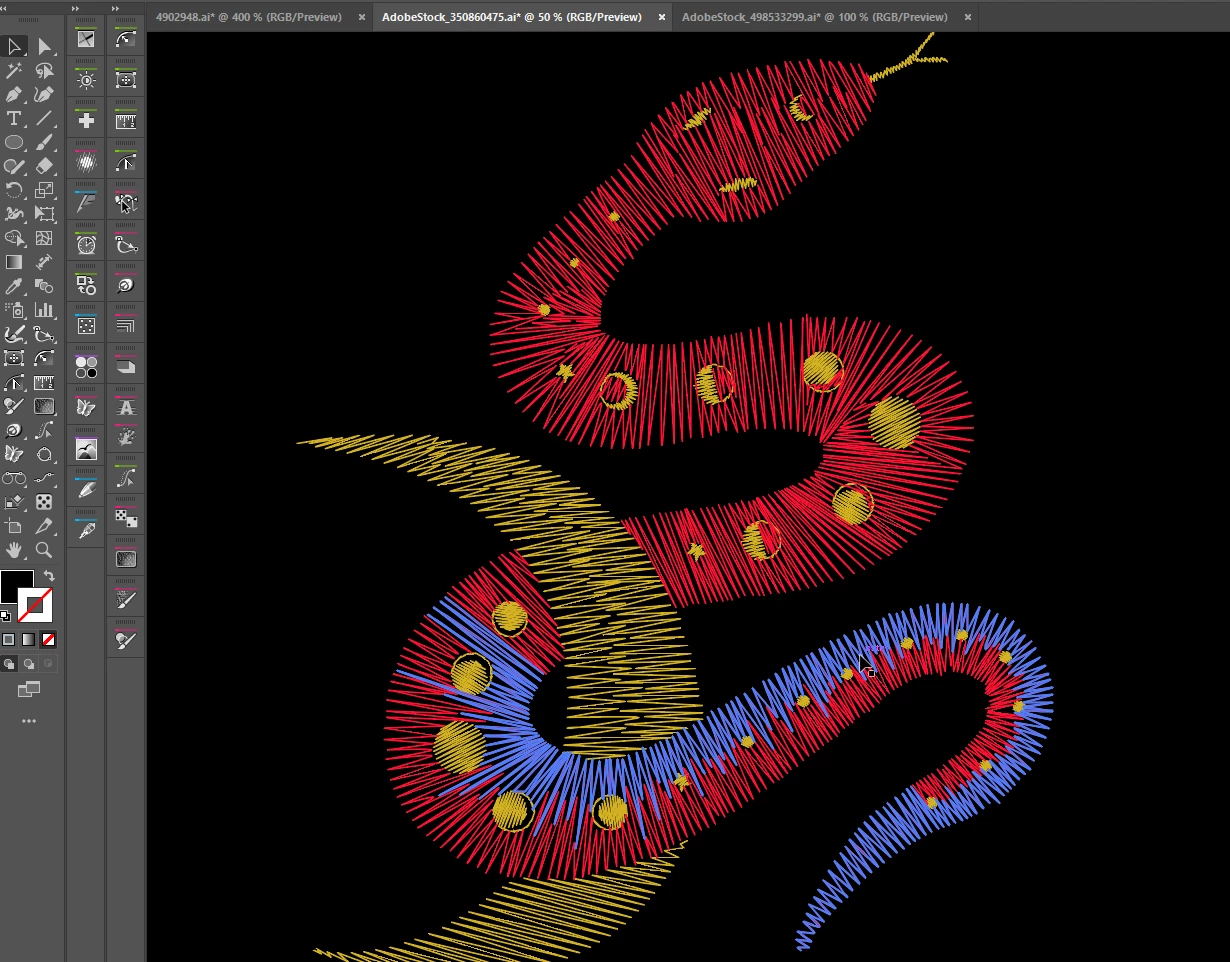Screen dimensions: 1230x962
Task: Click the four-circles color plugin tool
Action: pyautogui.click(x=86, y=367)
